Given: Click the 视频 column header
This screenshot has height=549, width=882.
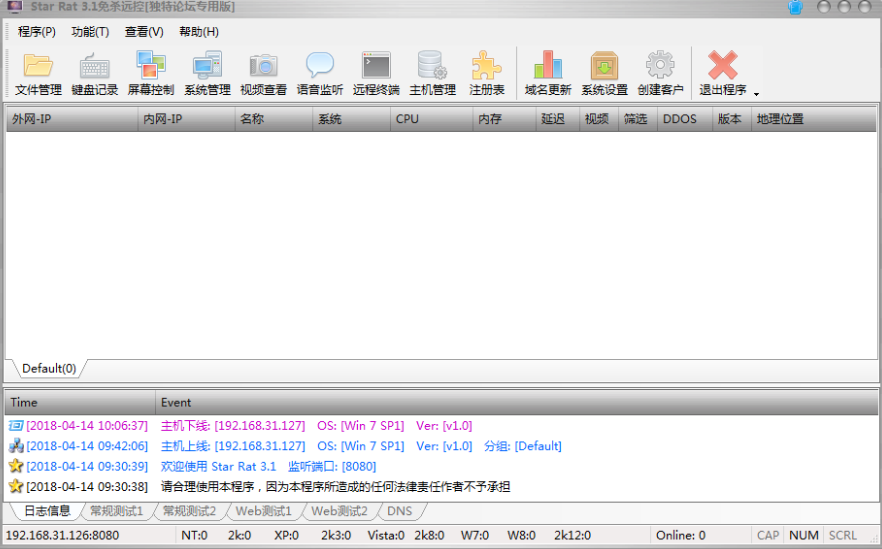Looking at the screenshot, I should pyautogui.click(x=599, y=119).
